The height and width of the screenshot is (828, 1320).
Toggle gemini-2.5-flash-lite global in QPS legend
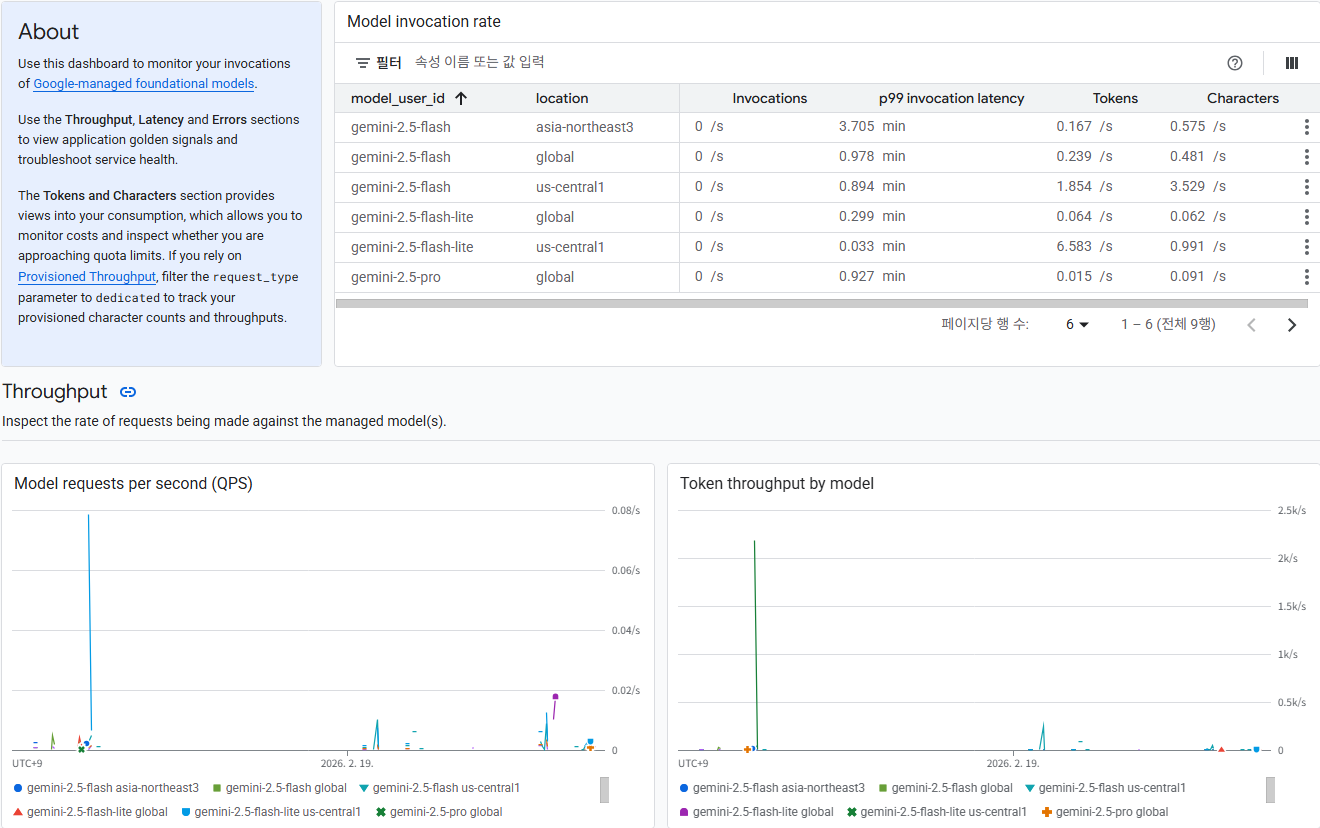(90, 812)
